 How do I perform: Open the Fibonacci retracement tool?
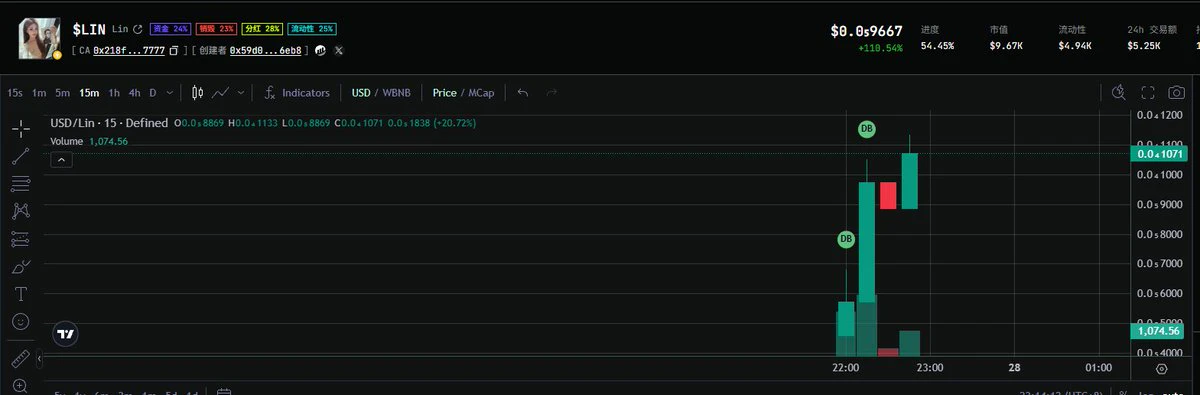coord(20,184)
